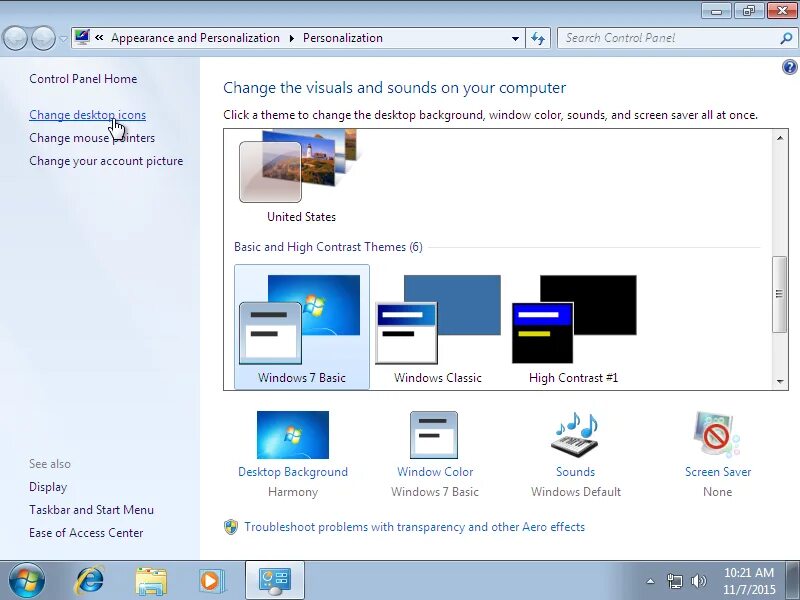Click Change mouse pointers link
This screenshot has width=800, height=600.
92,138
